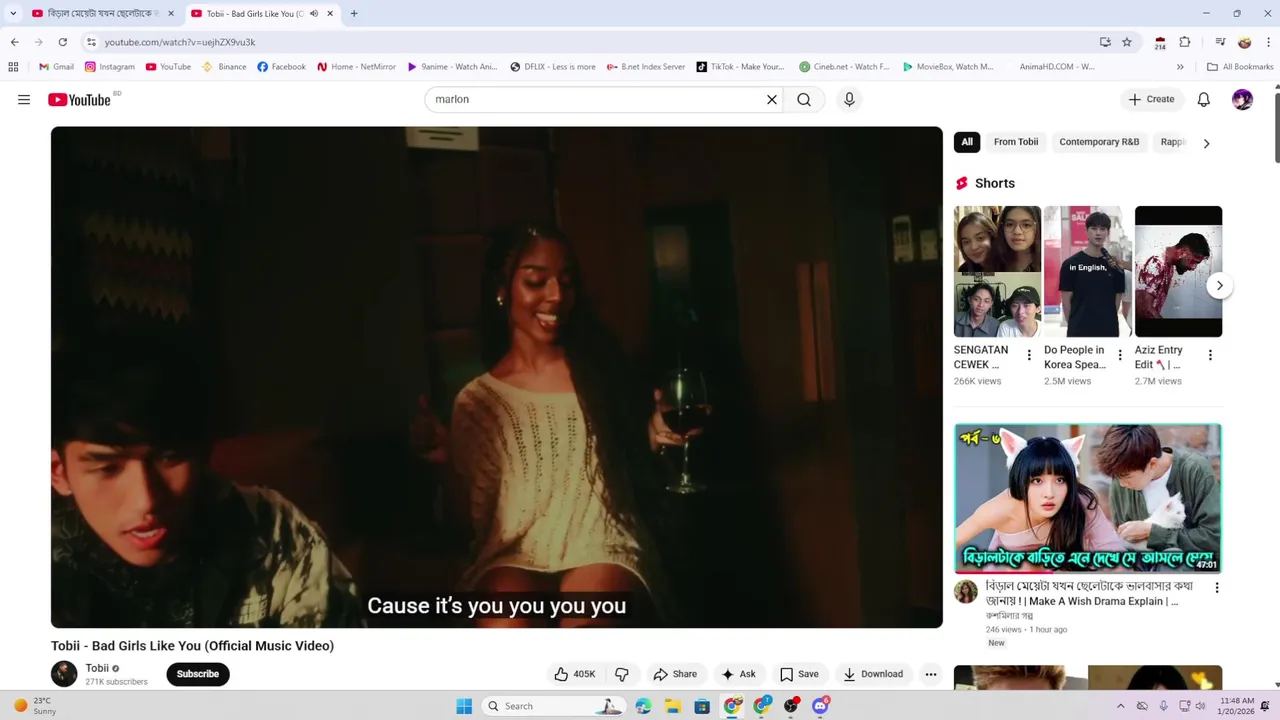Open the tab search dropdown
The image size is (1280, 720).
[x=13, y=14]
